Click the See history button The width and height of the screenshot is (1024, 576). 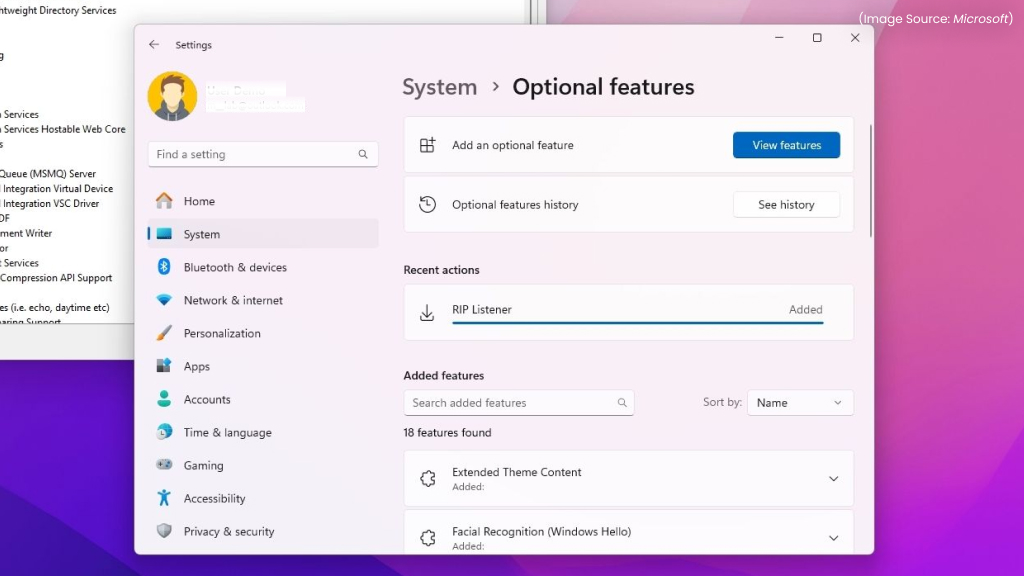click(786, 205)
